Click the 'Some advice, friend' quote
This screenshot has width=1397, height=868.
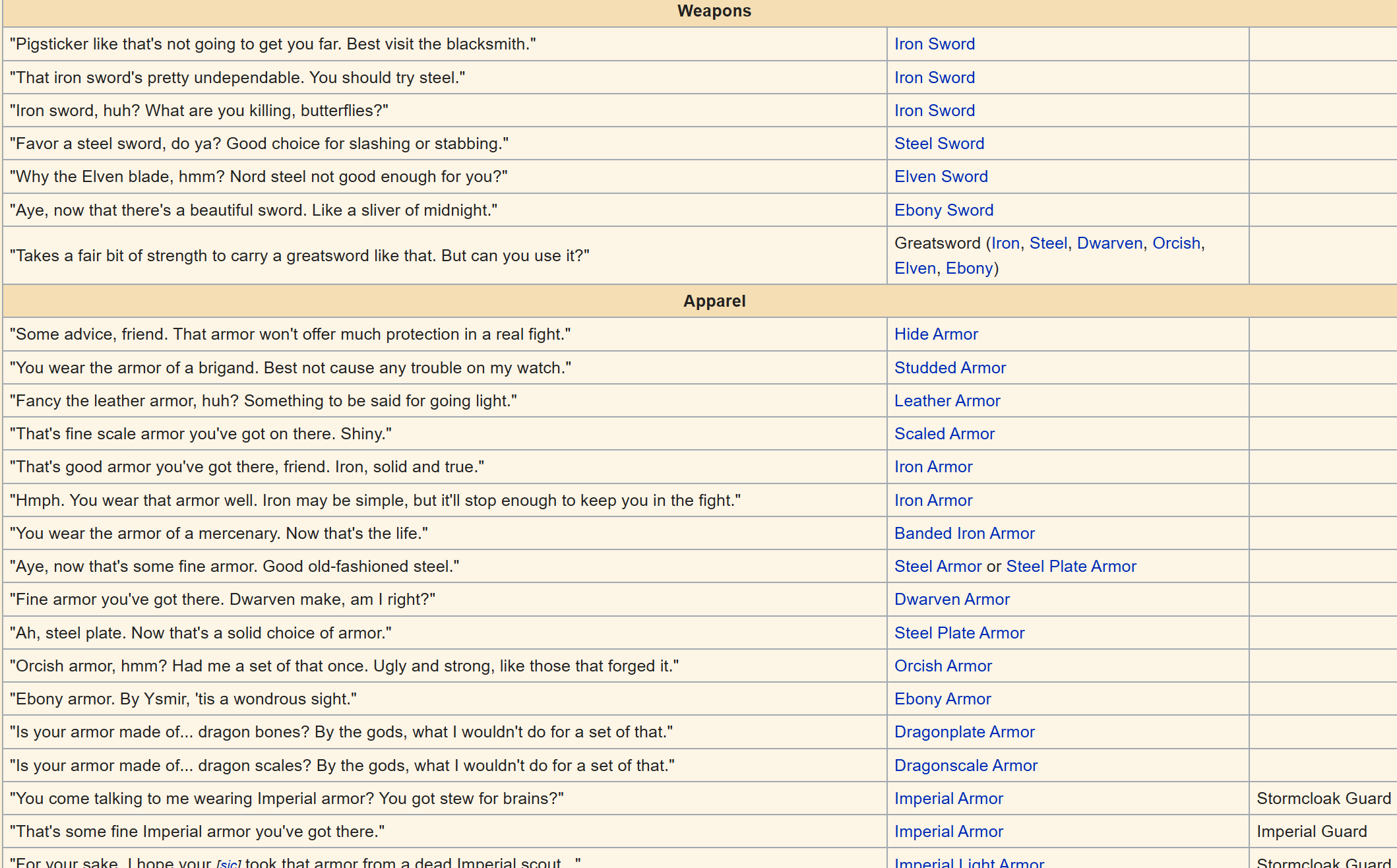tap(290, 334)
